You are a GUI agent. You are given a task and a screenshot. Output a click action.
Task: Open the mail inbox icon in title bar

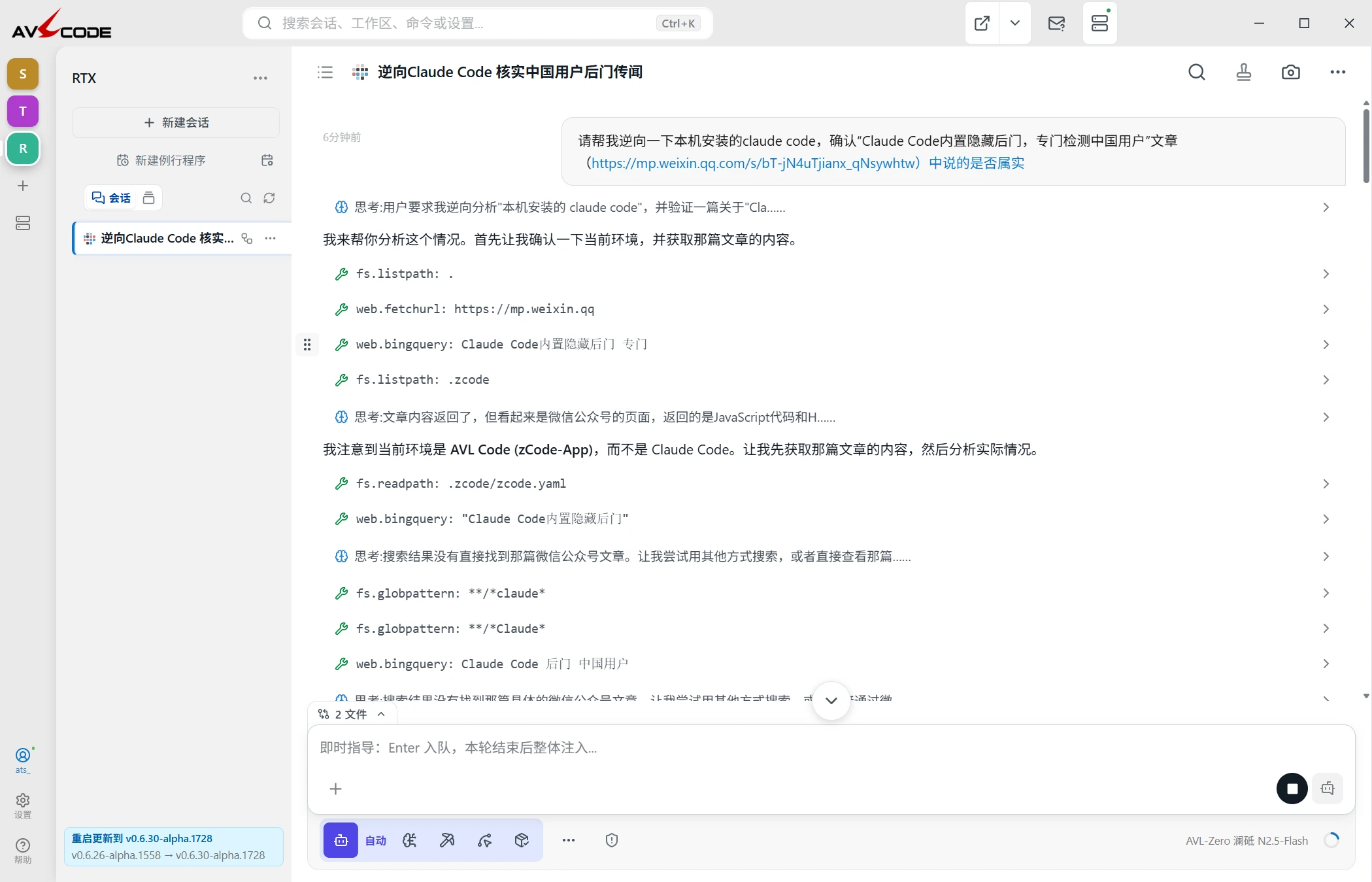click(x=1056, y=23)
